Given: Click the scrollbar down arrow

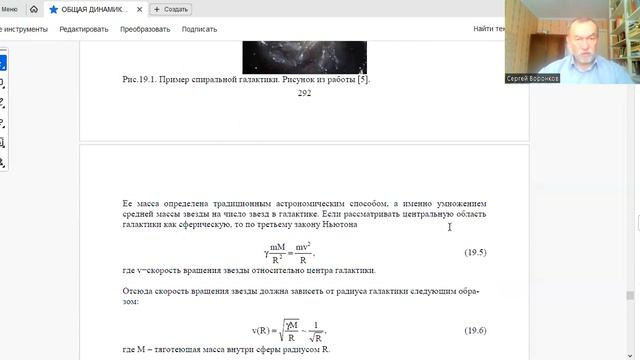Looking at the screenshot, I should (631, 356).
